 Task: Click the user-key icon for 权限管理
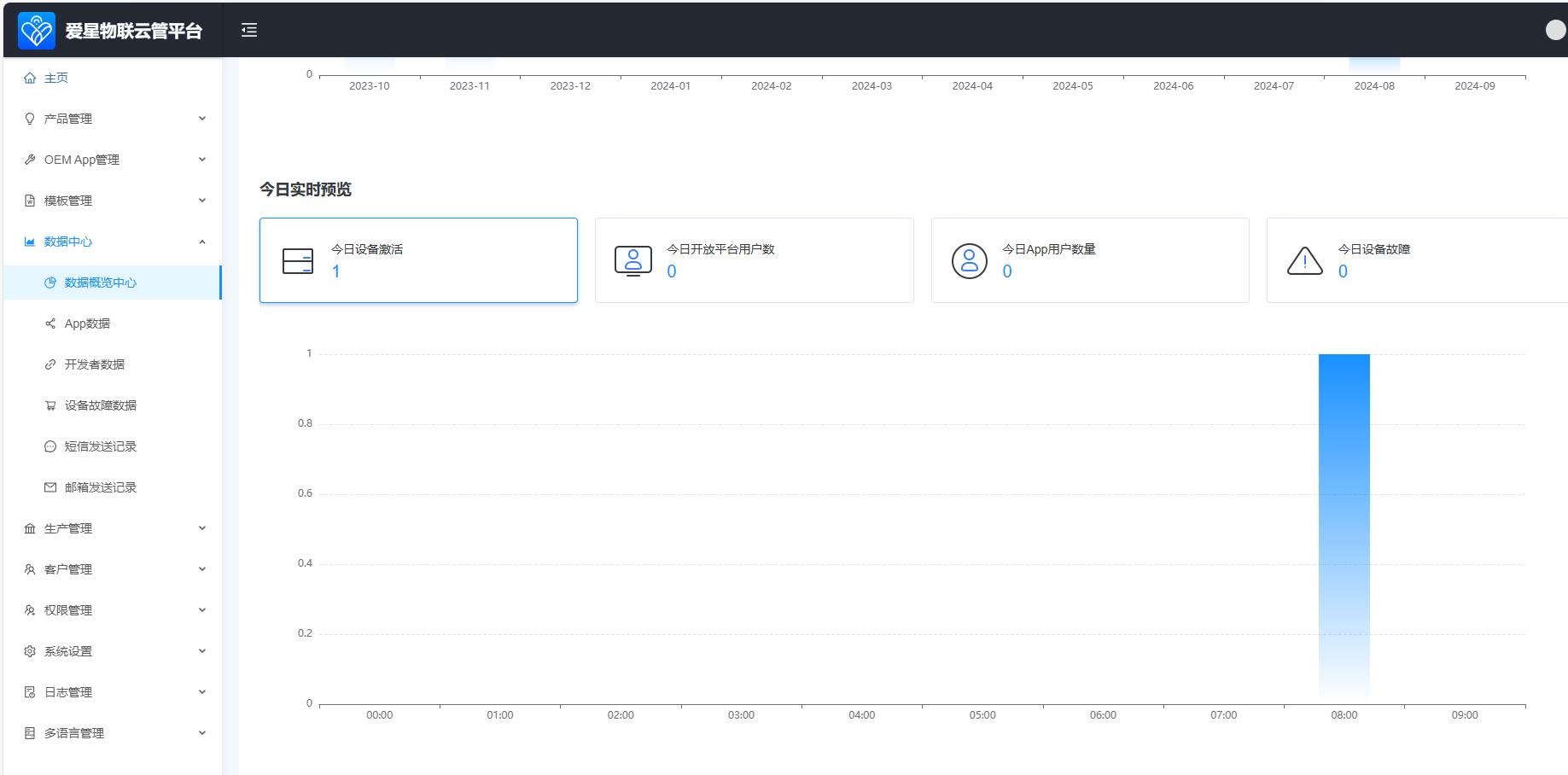[30, 610]
